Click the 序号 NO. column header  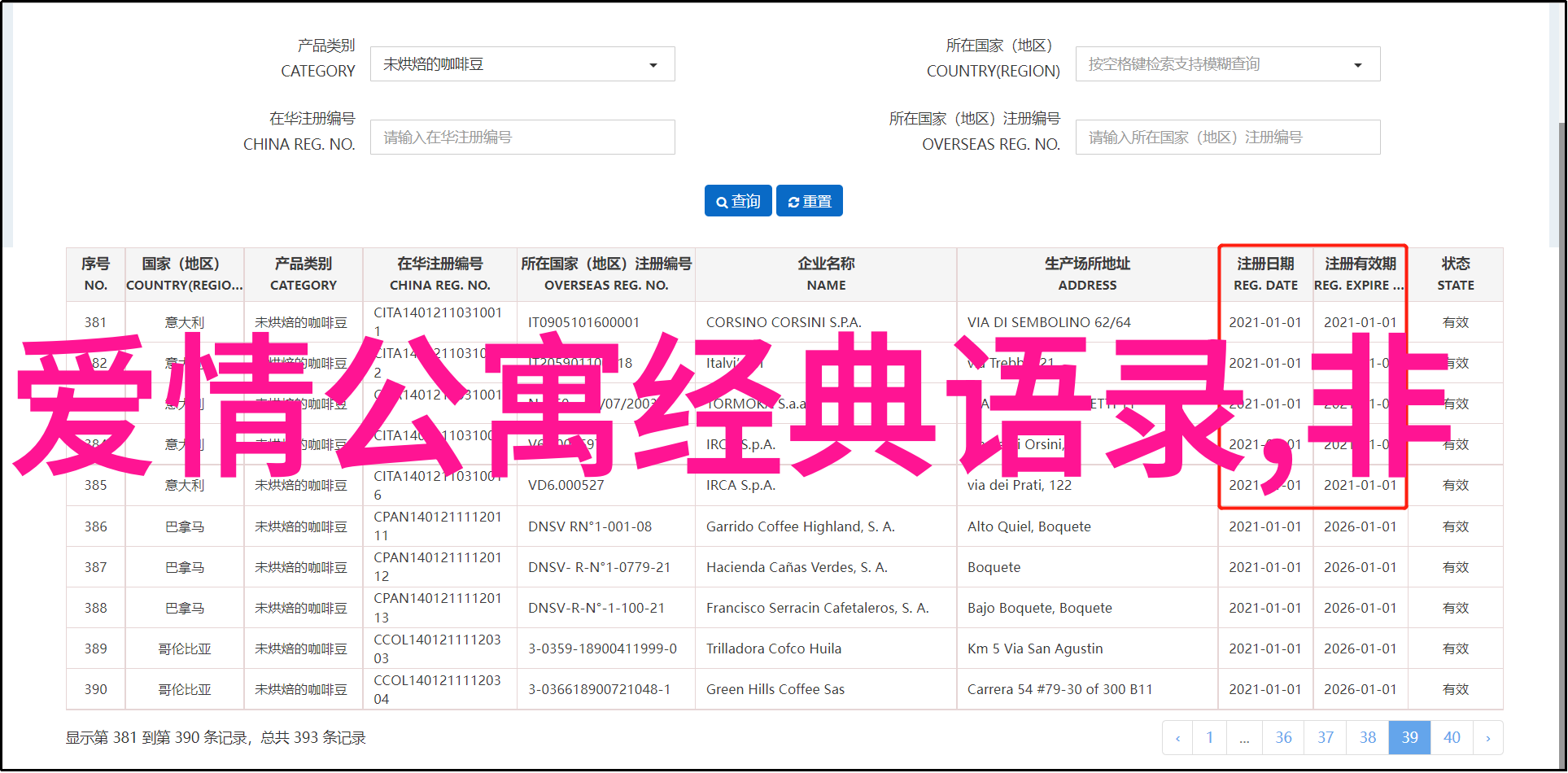coord(96,274)
